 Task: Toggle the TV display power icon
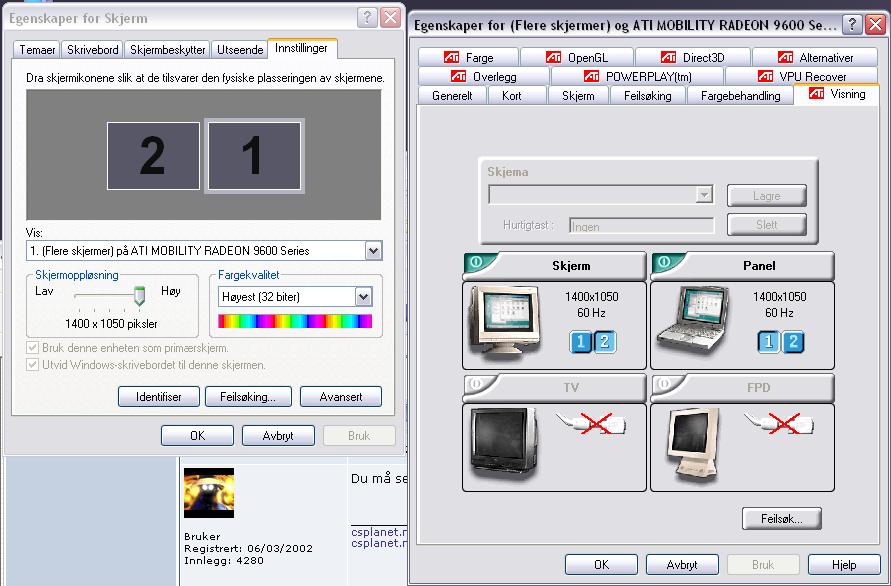[x=477, y=384]
